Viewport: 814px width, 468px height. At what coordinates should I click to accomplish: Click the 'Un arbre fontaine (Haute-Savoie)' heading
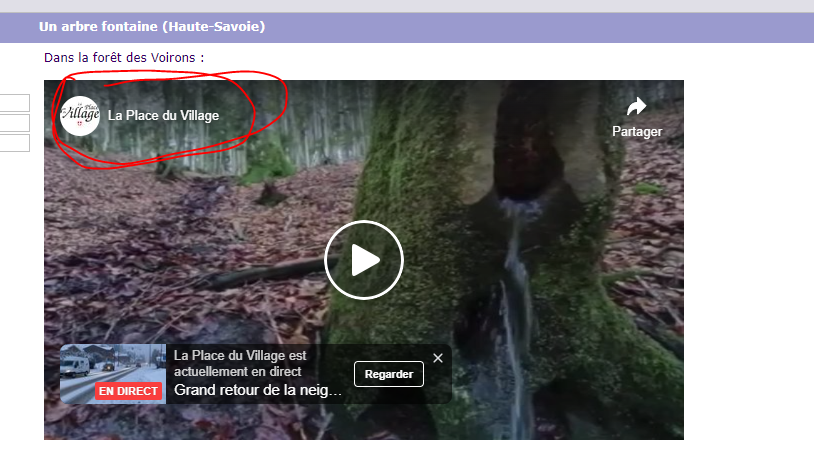click(x=152, y=26)
